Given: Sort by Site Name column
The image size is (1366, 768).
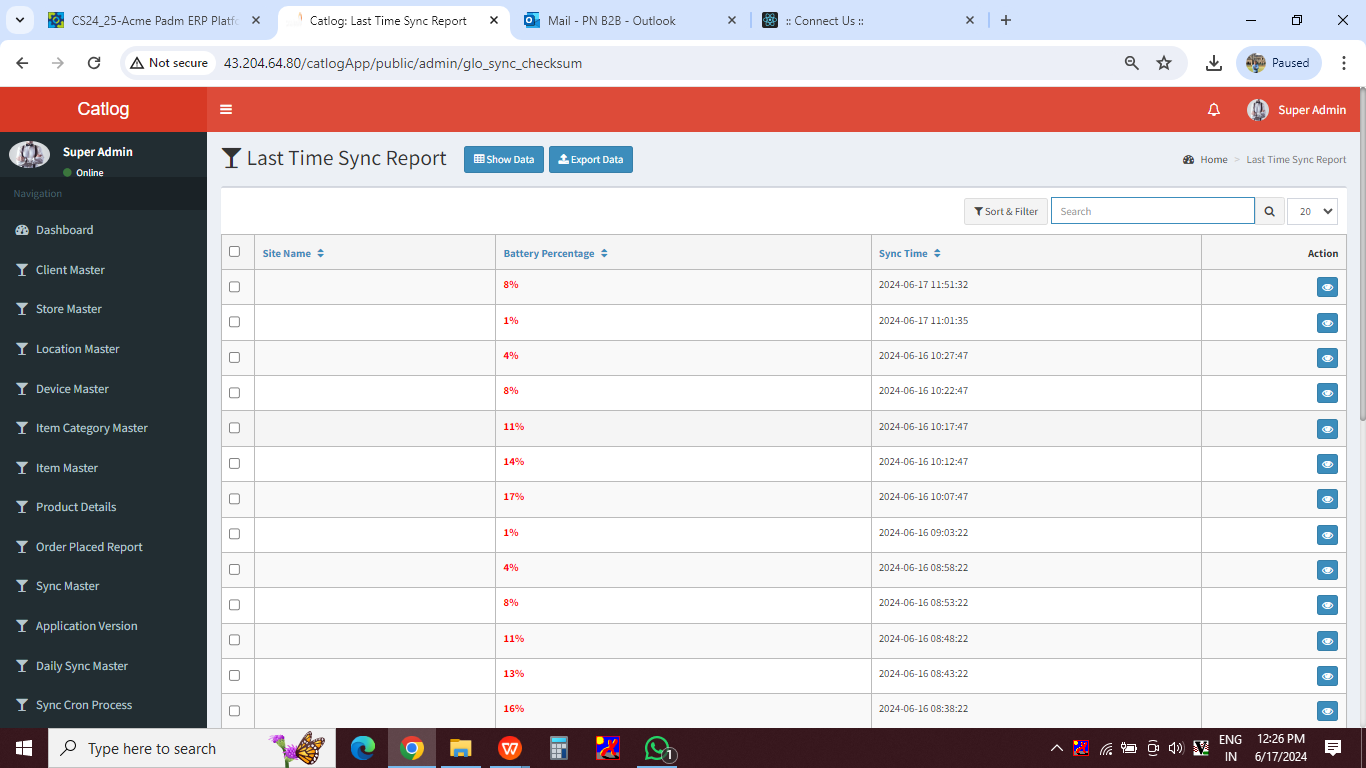Looking at the screenshot, I should click(x=293, y=254).
